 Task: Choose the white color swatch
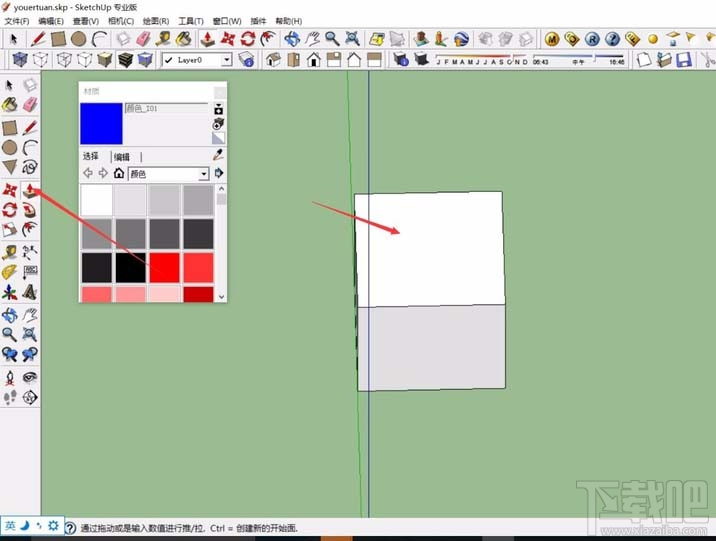coord(96,200)
